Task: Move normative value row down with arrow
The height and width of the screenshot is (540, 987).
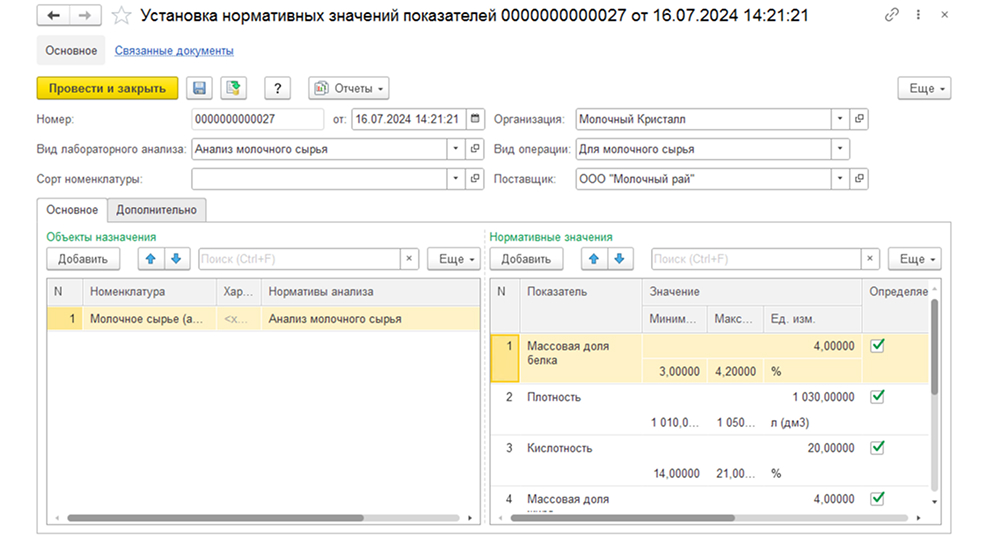Action: pyautogui.click(x=619, y=259)
